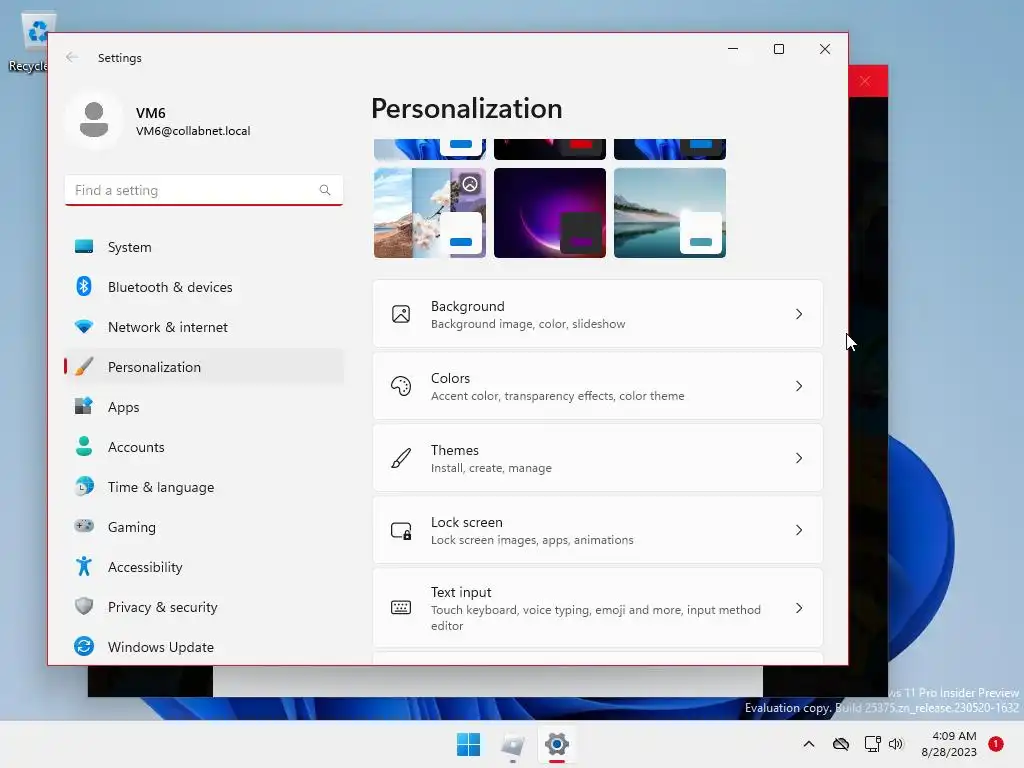Click the volume speaker tray icon
Viewport: 1024px width, 768px height.
(895, 744)
